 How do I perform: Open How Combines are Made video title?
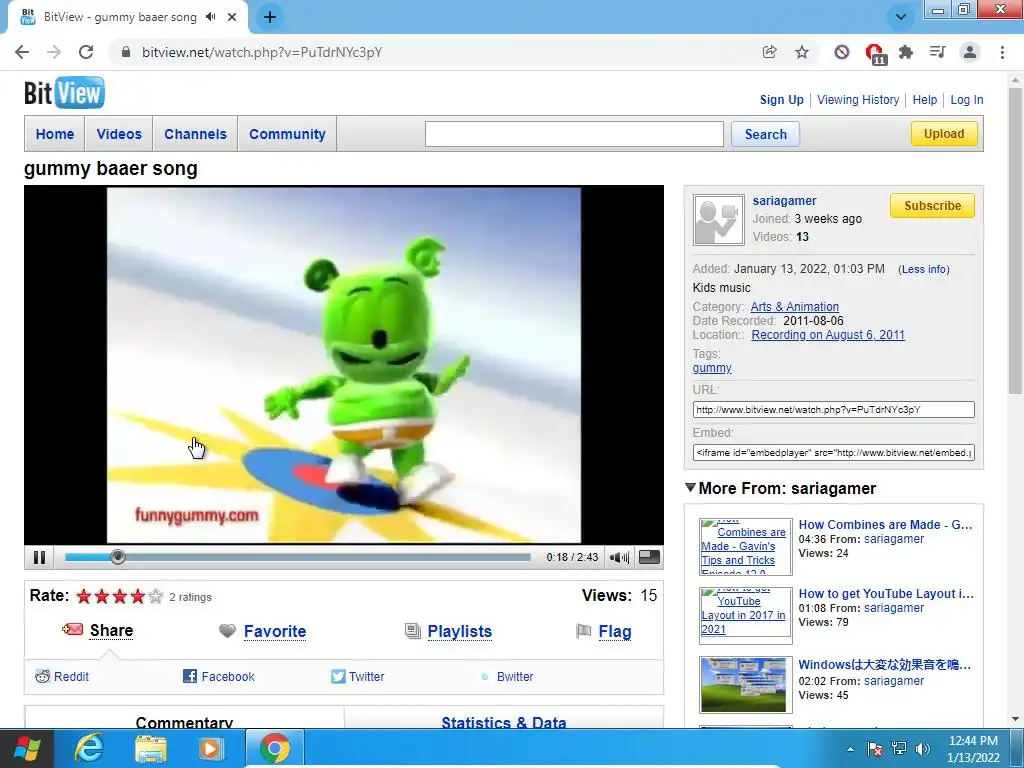885,524
